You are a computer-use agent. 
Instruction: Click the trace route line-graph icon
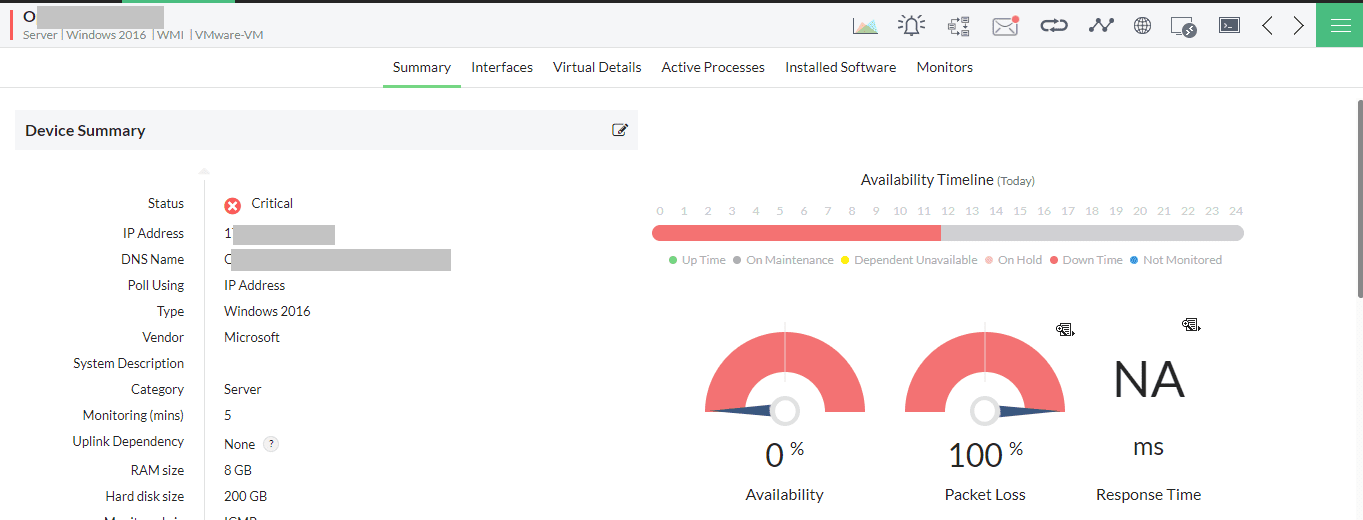pos(1101,26)
